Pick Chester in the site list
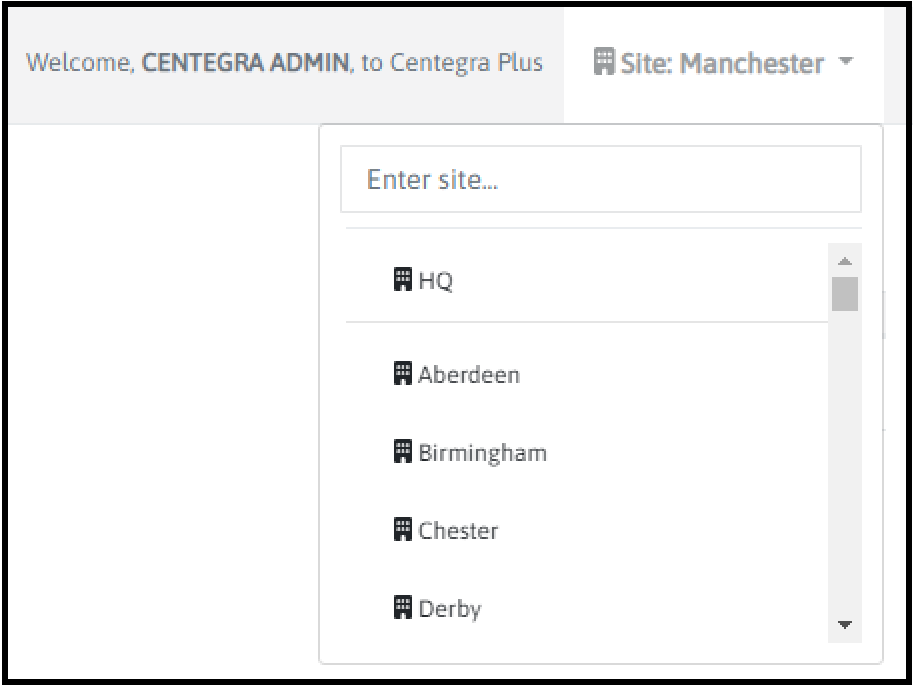The height and width of the screenshot is (687, 913). point(458,531)
